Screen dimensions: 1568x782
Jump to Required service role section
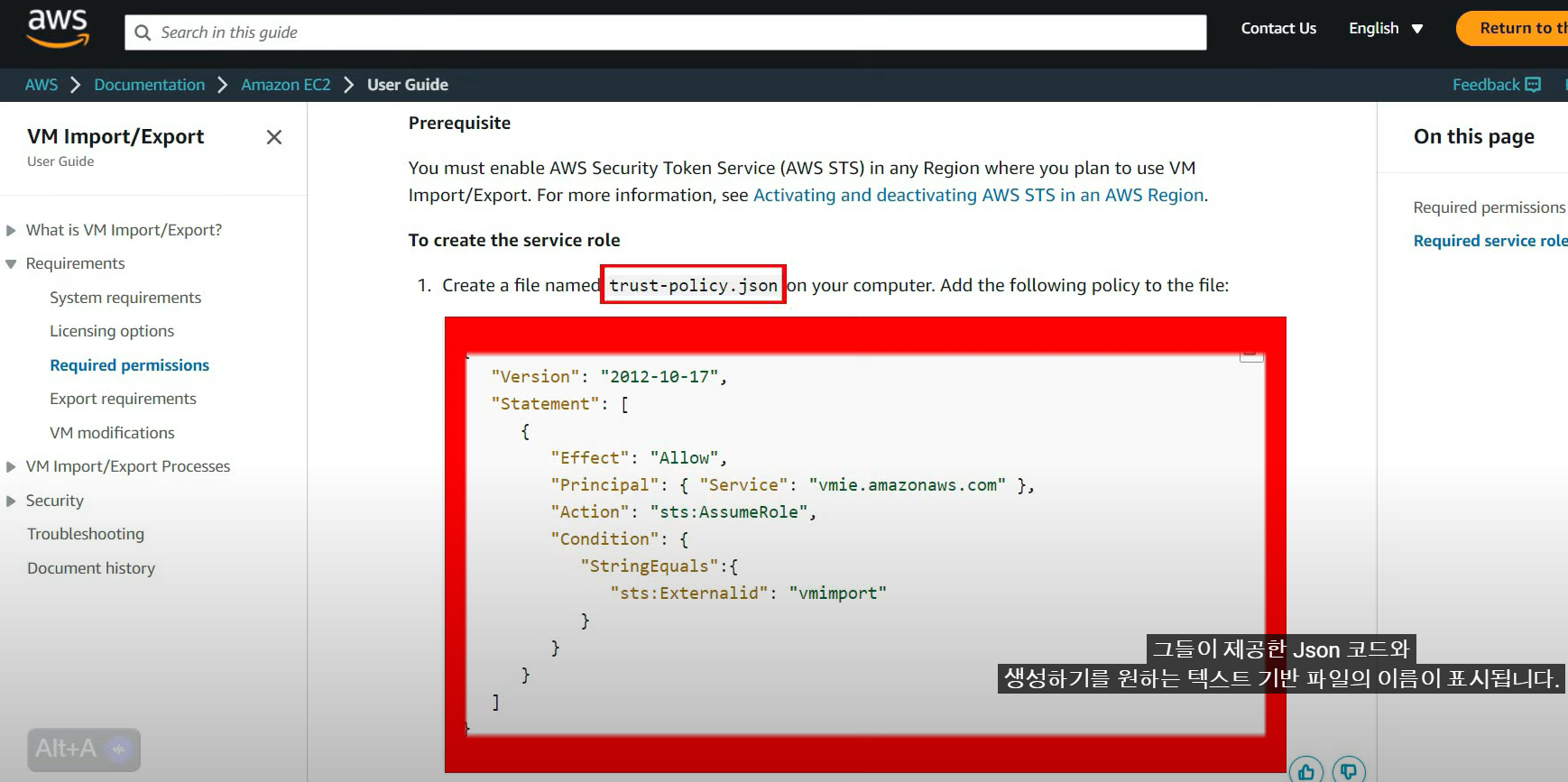1490,241
